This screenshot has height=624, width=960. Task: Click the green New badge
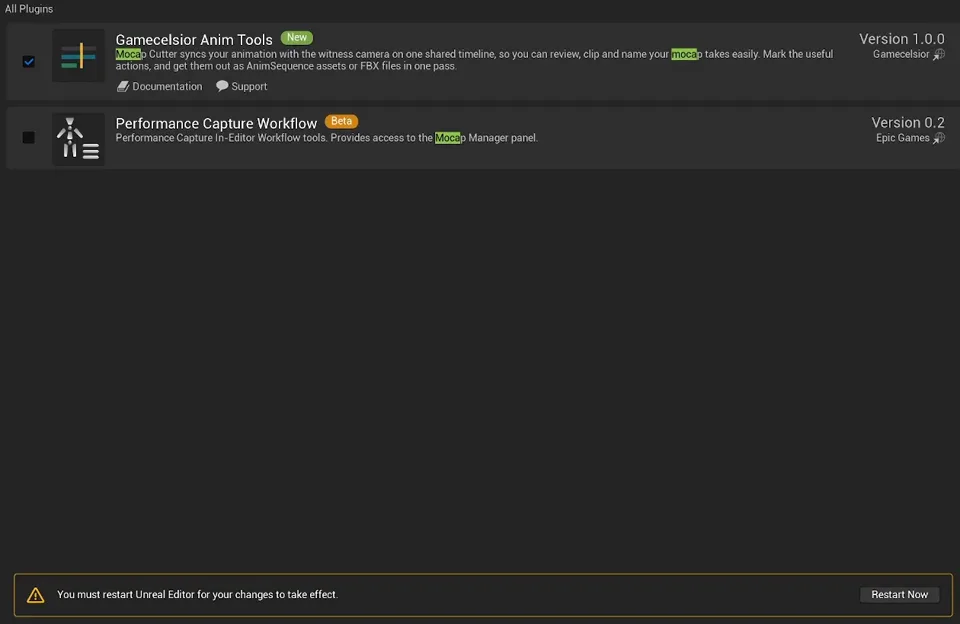pyautogui.click(x=297, y=37)
